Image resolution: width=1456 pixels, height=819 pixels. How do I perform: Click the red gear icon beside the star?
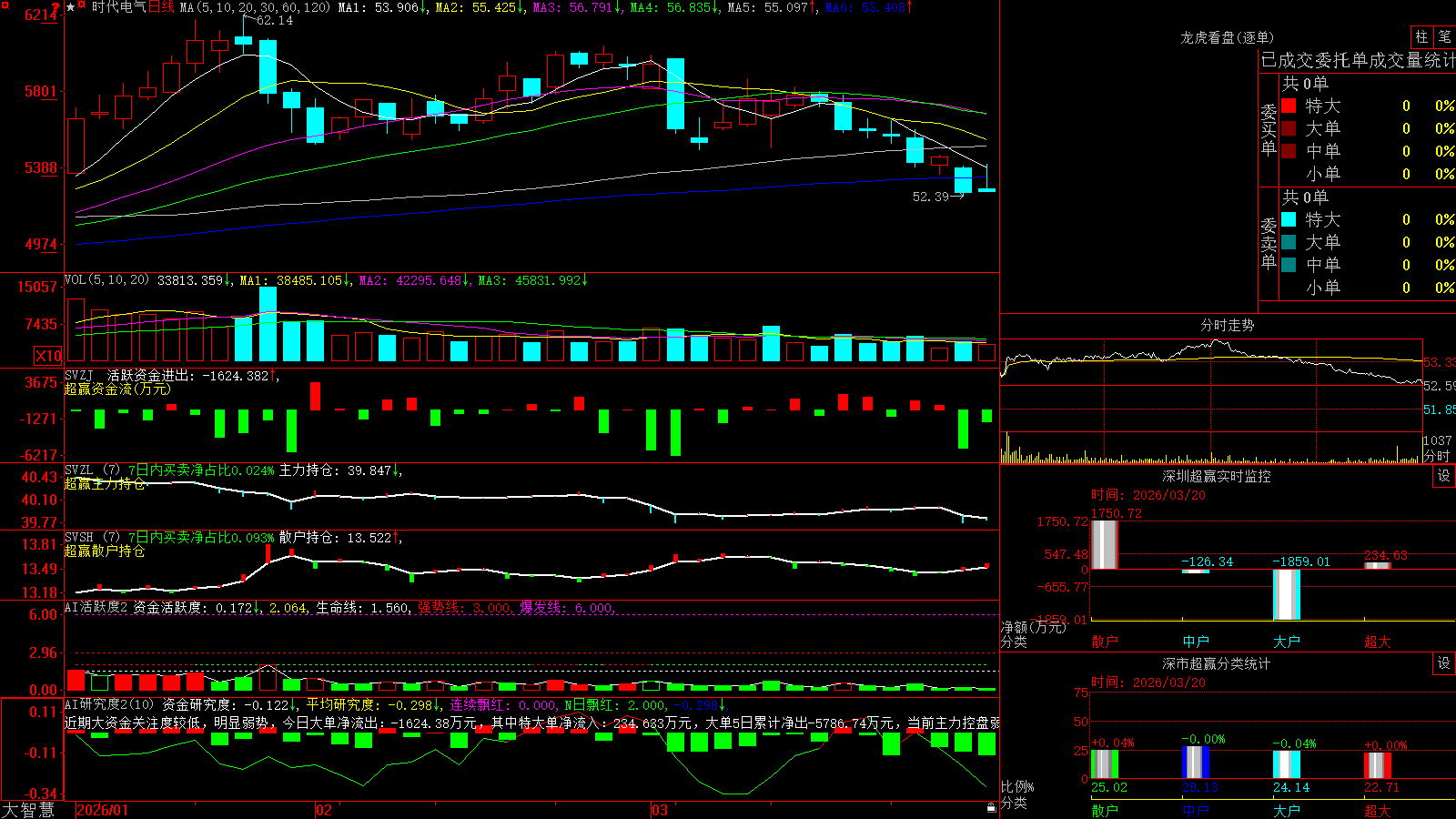pyautogui.click(x=82, y=6)
